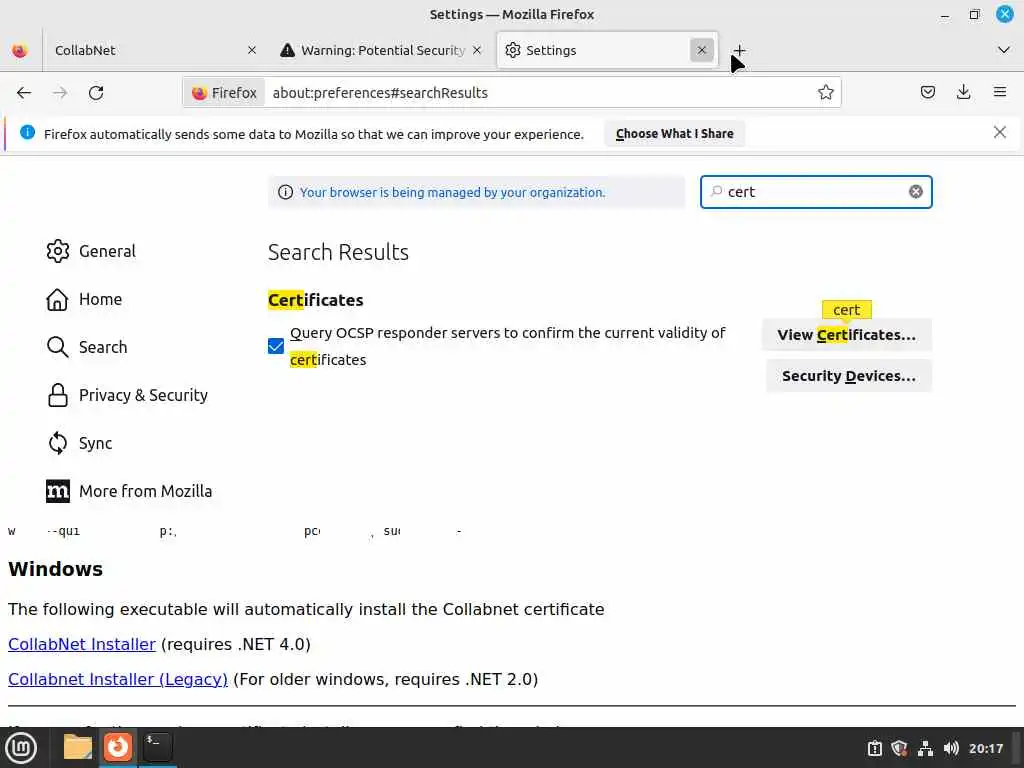Close the Security Warning tab
Image resolution: width=1024 pixels, height=768 pixels.
[477, 50]
